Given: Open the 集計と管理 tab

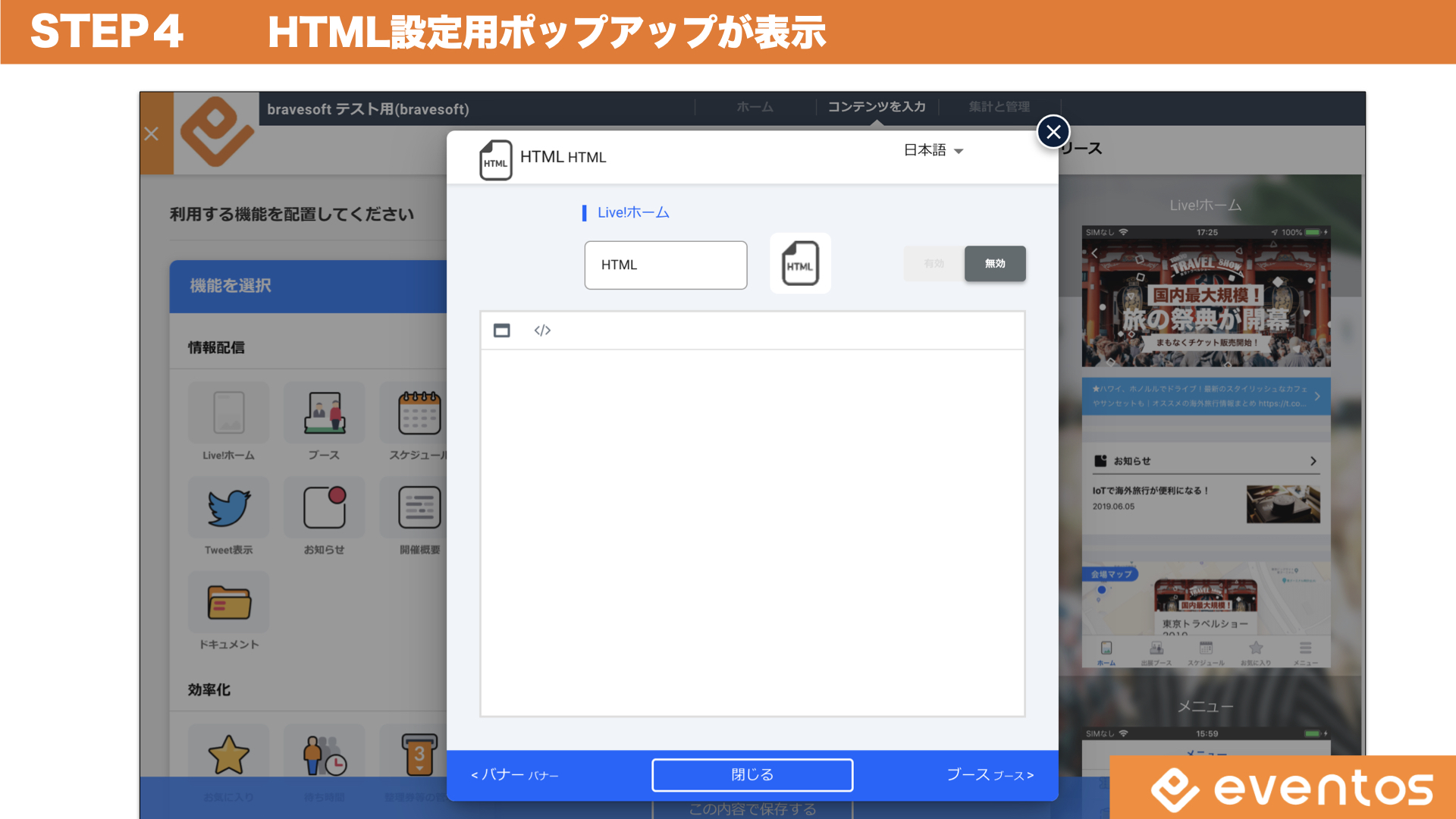Looking at the screenshot, I should click(x=999, y=107).
